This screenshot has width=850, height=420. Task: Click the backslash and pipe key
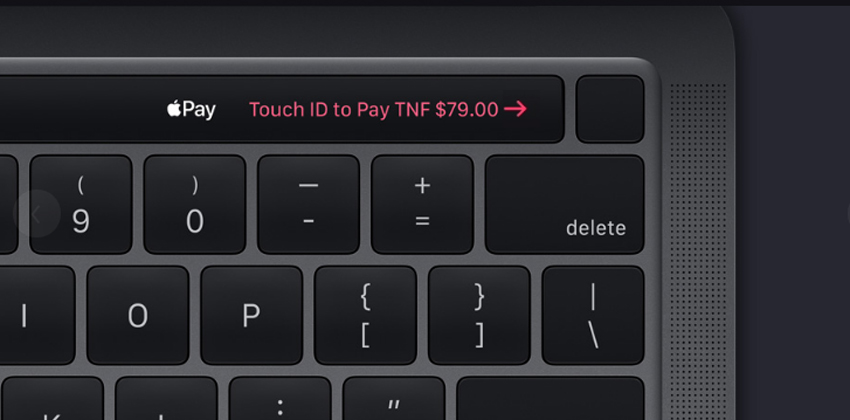coord(593,315)
